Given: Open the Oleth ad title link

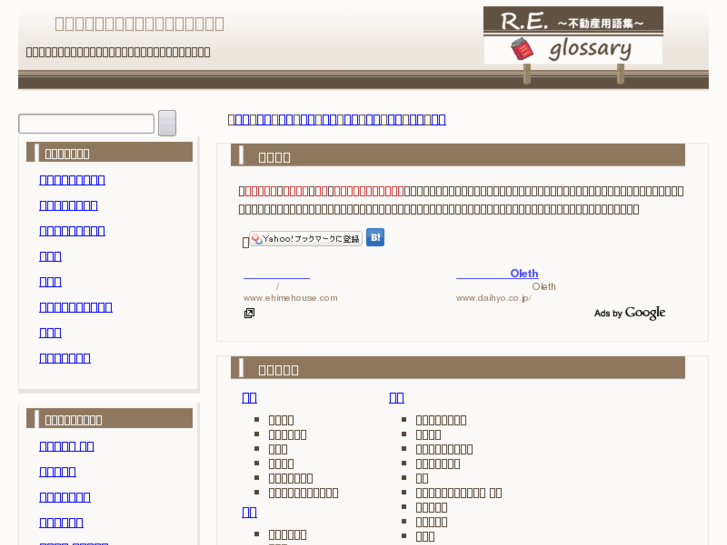Looking at the screenshot, I should coord(497,274).
